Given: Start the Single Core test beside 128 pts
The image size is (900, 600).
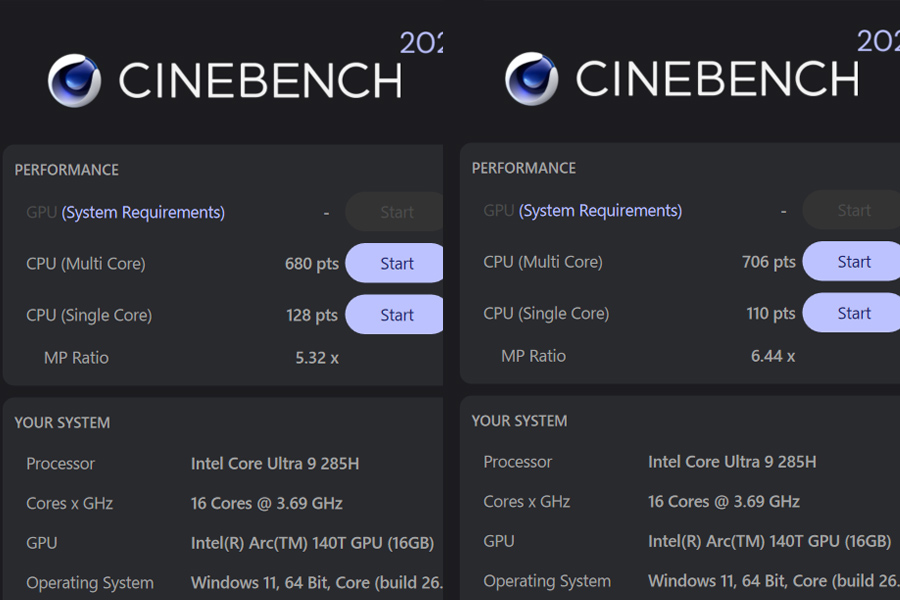Looking at the screenshot, I should (394, 315).
